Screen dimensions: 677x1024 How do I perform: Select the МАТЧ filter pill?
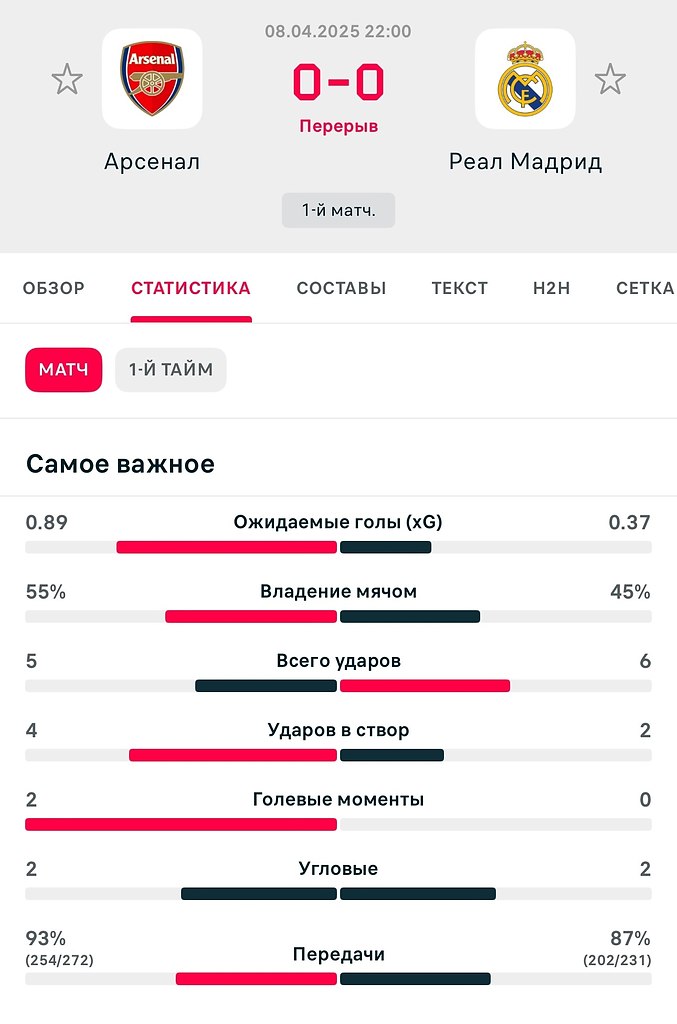64,370
